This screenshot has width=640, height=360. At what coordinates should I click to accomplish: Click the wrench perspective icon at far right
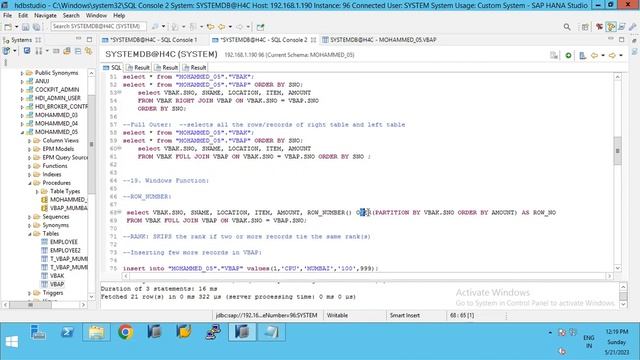[x=632, y=27]
